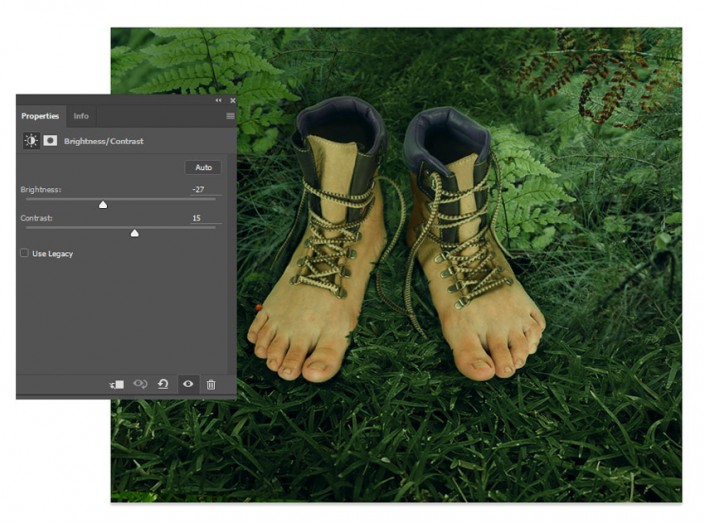The image size is (705, 523).
Task: Reset adjustment to defaults icon
Action: point(163,384)
